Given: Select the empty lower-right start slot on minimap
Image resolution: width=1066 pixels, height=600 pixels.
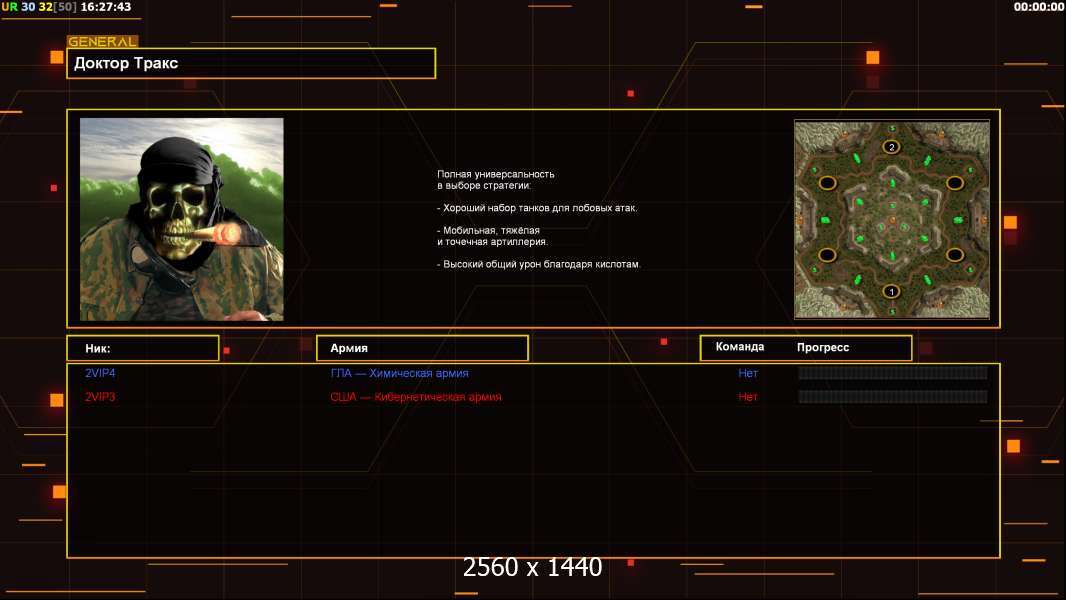Looking at the screenshot, I should click(x=955, y=255).
